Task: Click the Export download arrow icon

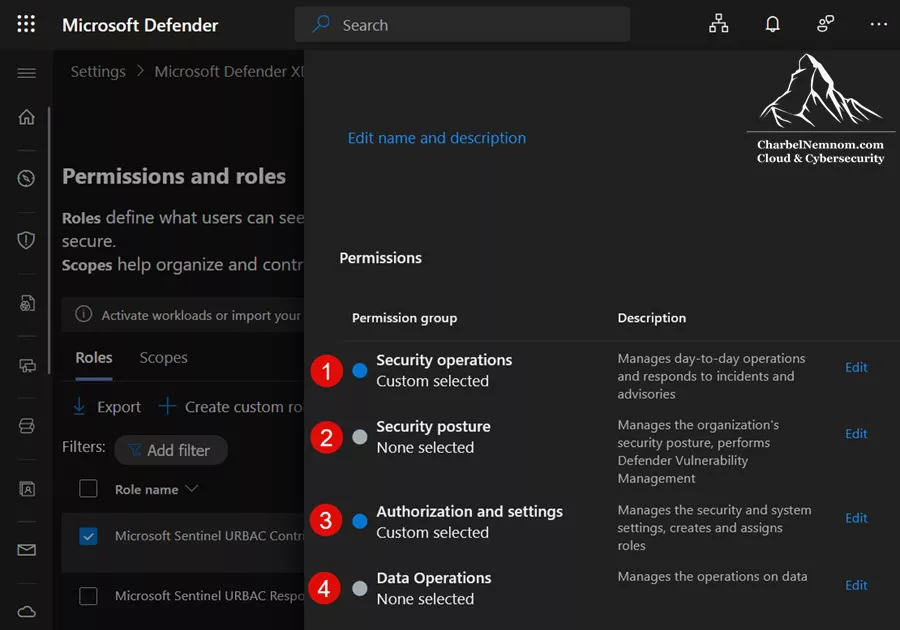Action: pos(79,406)
